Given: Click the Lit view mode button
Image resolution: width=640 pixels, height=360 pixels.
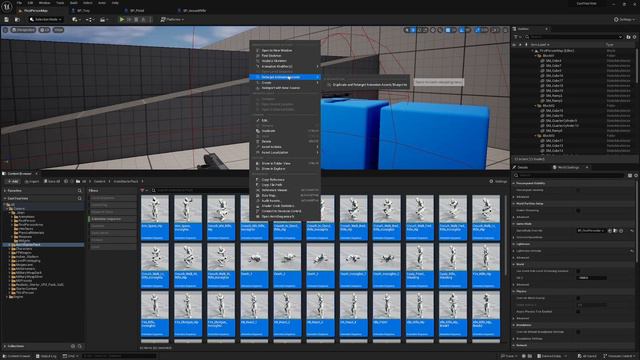Looking at the screenshot, I should pyautogui.click(x=44, y=30).
